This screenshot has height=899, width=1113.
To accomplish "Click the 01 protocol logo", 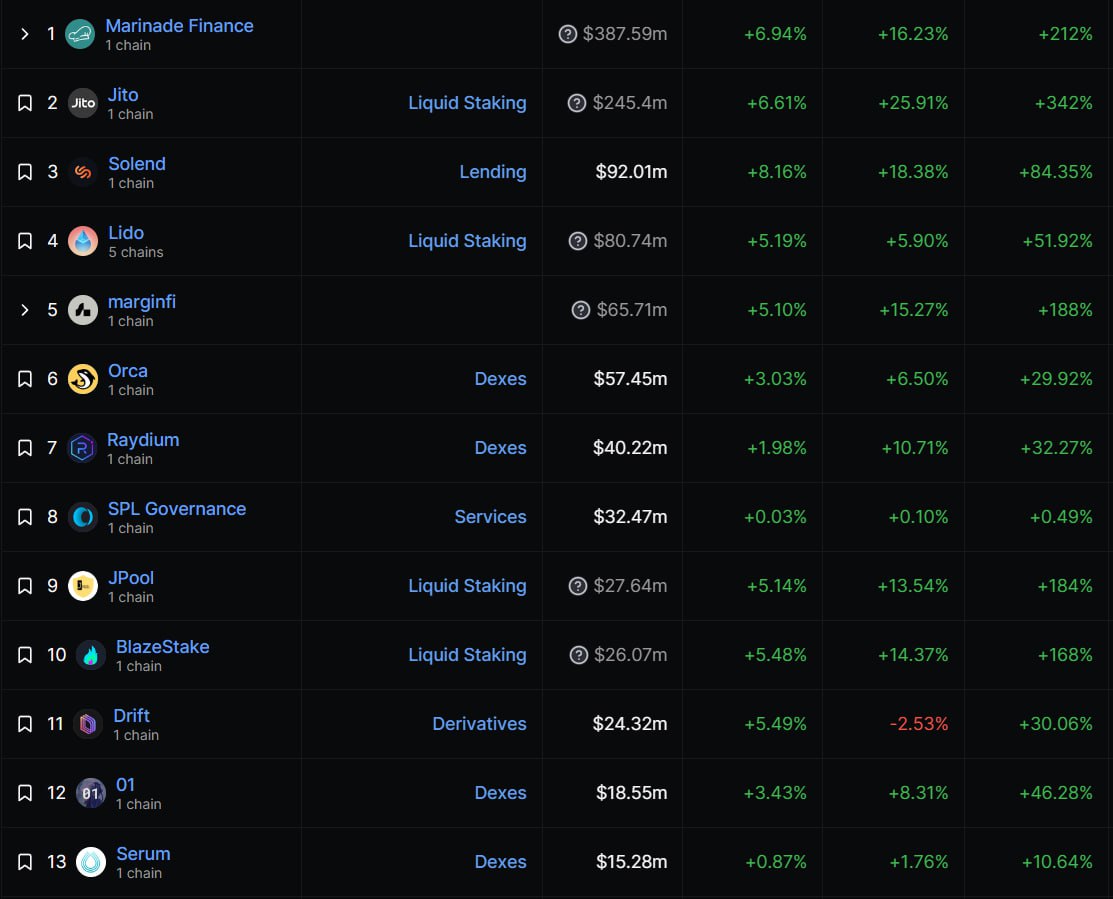I will pyautogui.click(x=91, y=793).
